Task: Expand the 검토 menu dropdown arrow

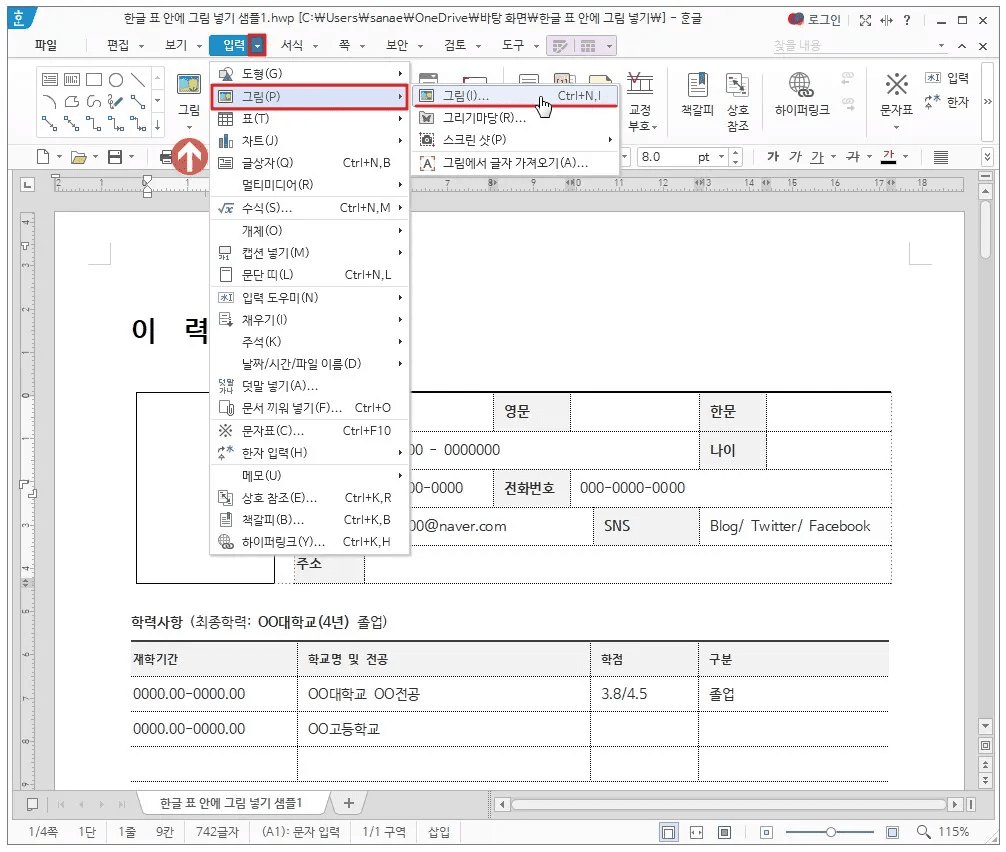Action: pos(479,46)
